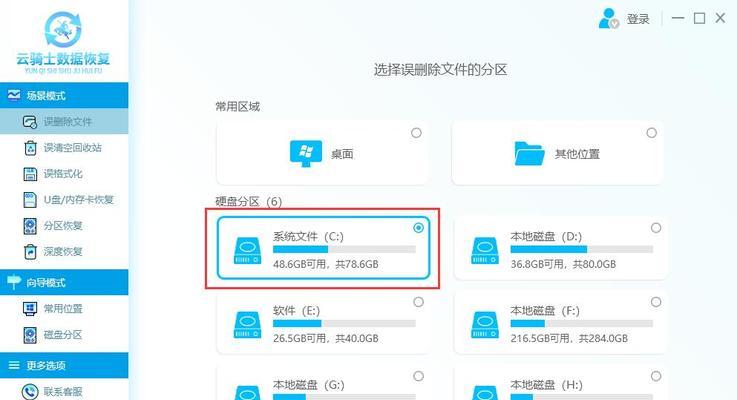This screenshot has height=400, width=737.
Task: Click the 本地磁盘 (H:) label
Action: (x=547, y=385)
